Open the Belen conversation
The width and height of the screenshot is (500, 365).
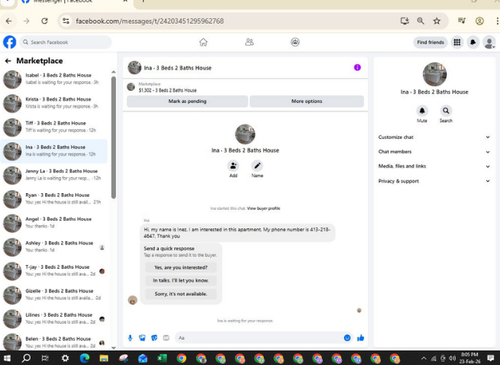[x=54, y=341]
